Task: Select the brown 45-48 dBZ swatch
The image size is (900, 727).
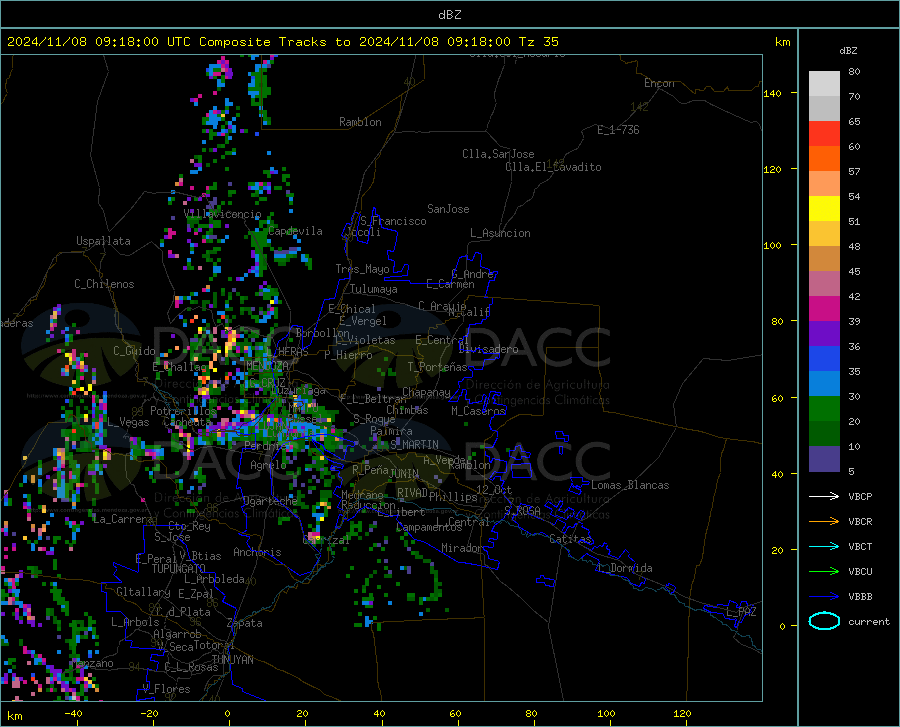Action: coord(824,259)
